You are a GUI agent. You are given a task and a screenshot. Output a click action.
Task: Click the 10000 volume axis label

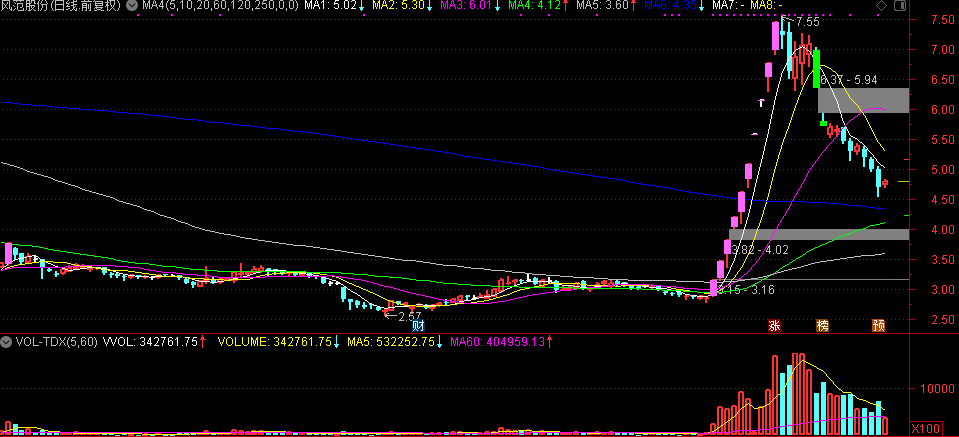pos(936,389)
